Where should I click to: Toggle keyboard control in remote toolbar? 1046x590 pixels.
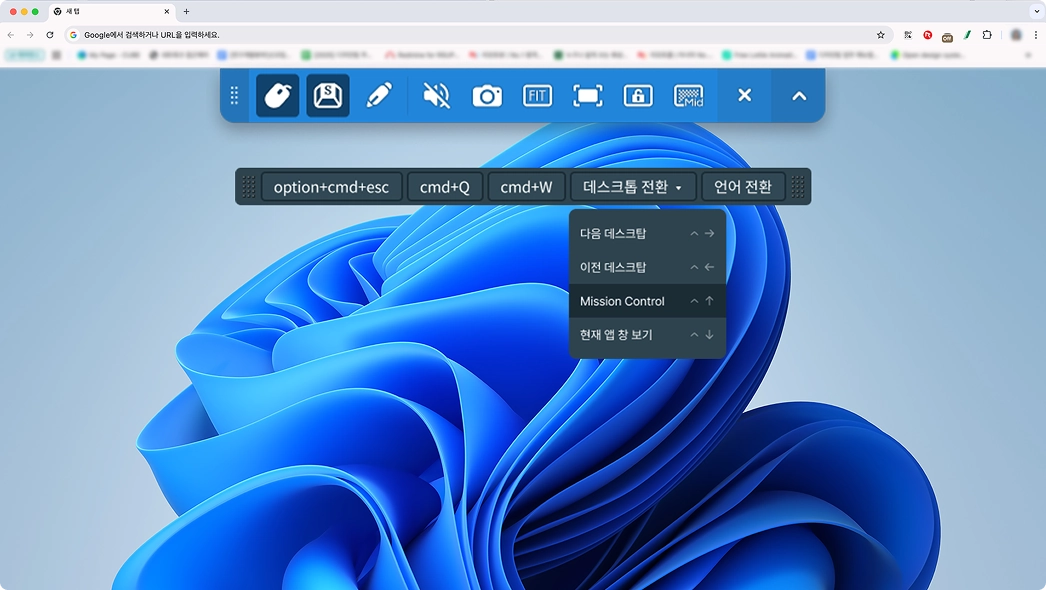[328, 96]
